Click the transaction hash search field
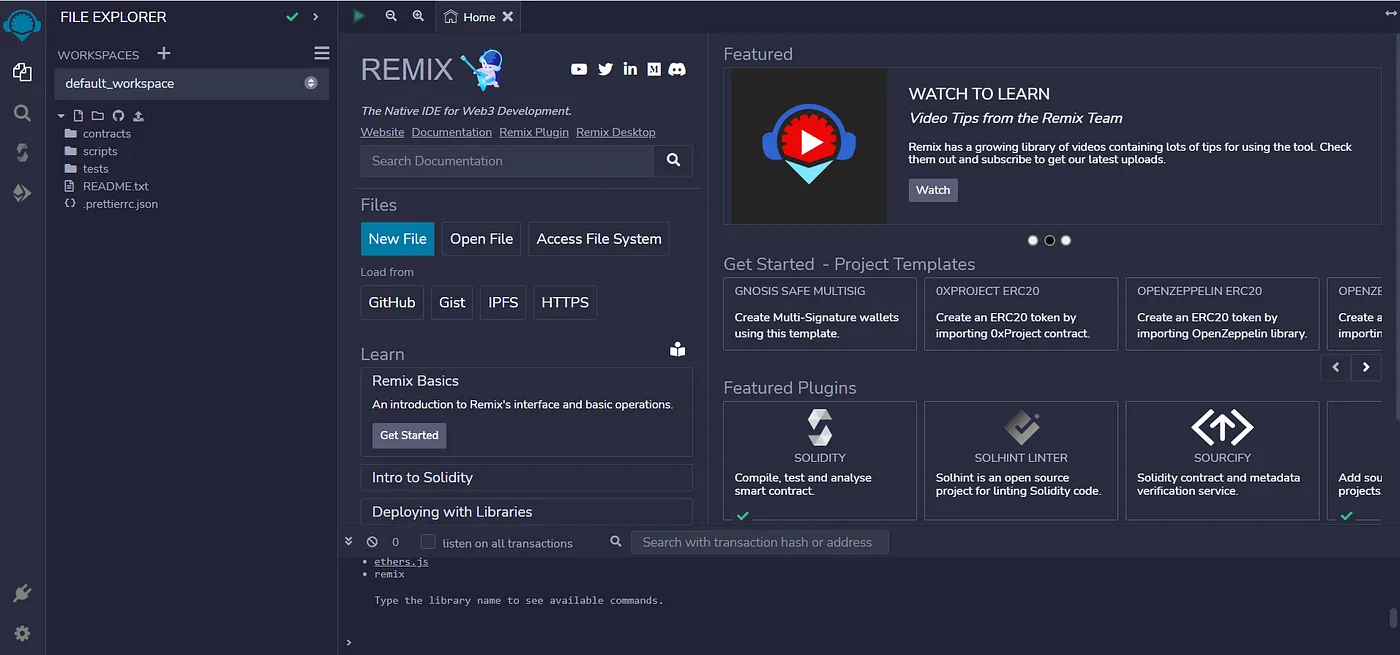 coord(759,542)
